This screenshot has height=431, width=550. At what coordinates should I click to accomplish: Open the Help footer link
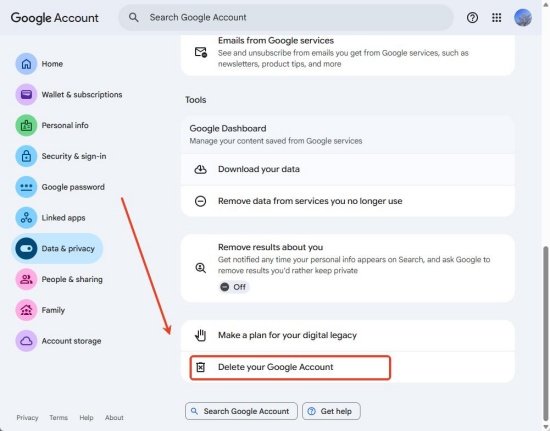(86, 418)
